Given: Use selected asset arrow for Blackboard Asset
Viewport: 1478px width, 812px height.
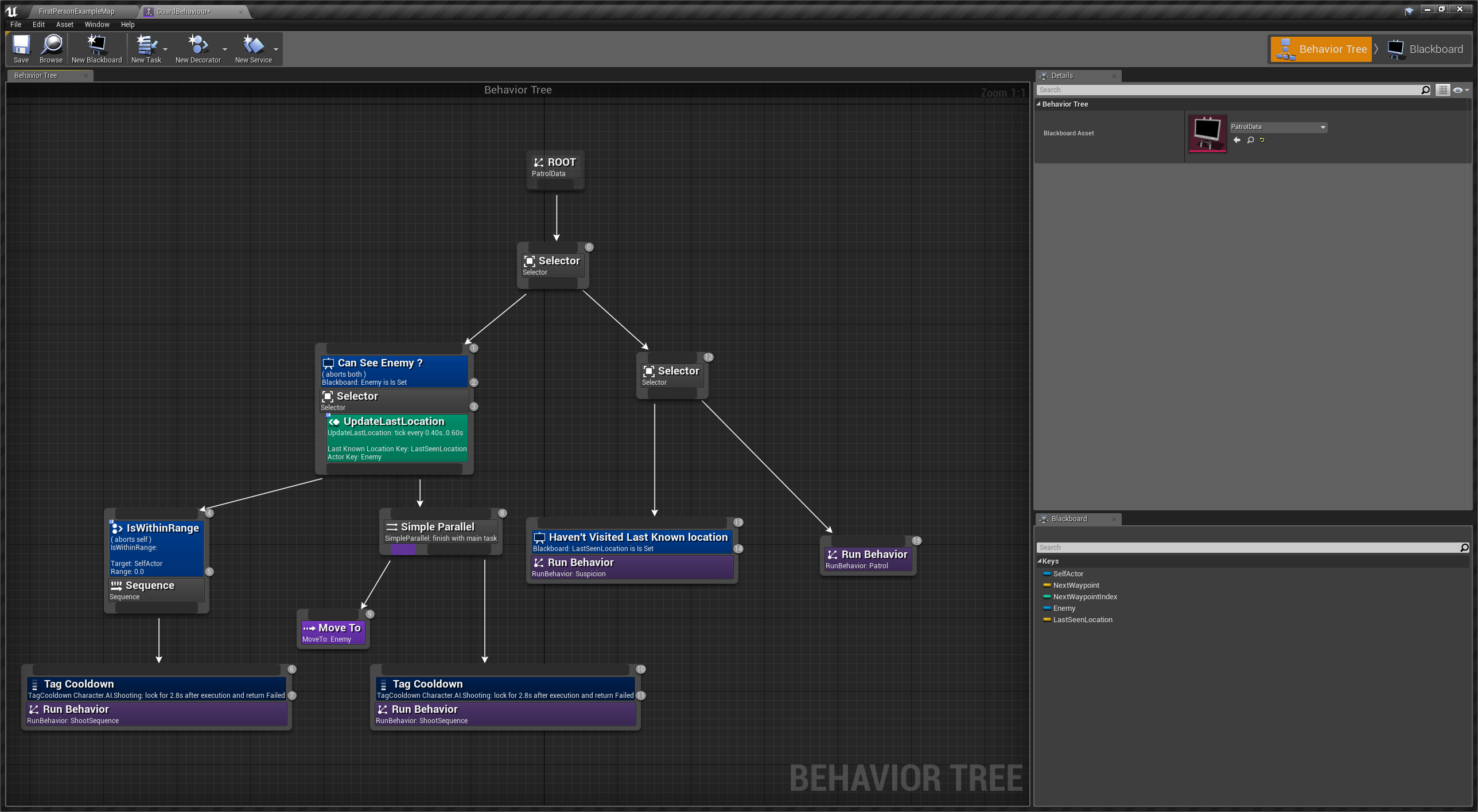Looking at the screenshot, I should pyautogui.click(x=1237, y=140).
